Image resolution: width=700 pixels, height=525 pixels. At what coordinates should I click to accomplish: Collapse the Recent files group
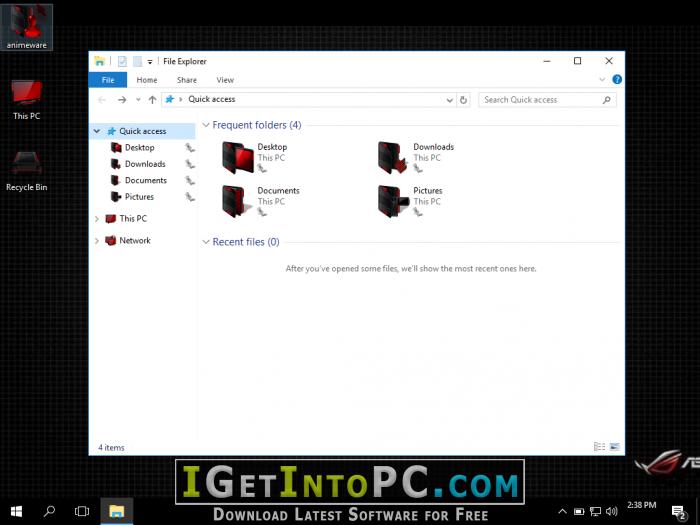point(206,242)
